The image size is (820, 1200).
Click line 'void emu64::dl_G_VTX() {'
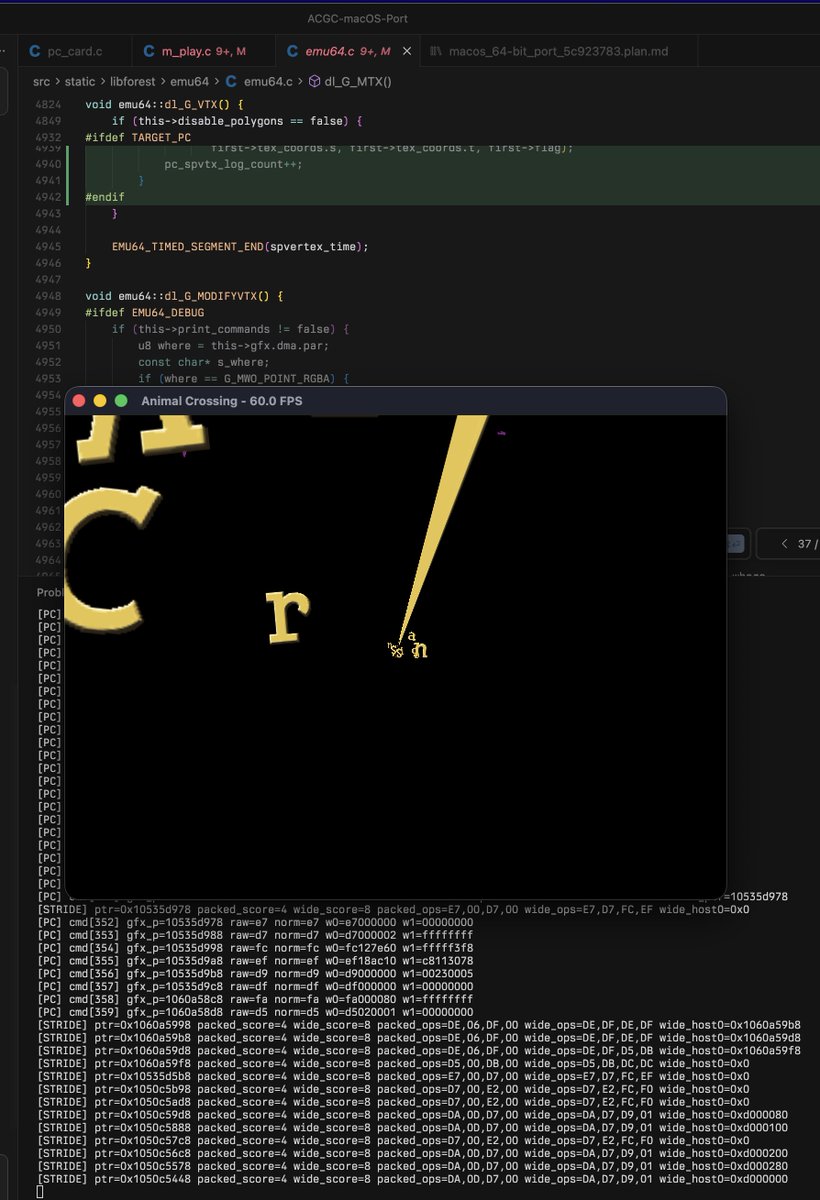tap(164, 104)
